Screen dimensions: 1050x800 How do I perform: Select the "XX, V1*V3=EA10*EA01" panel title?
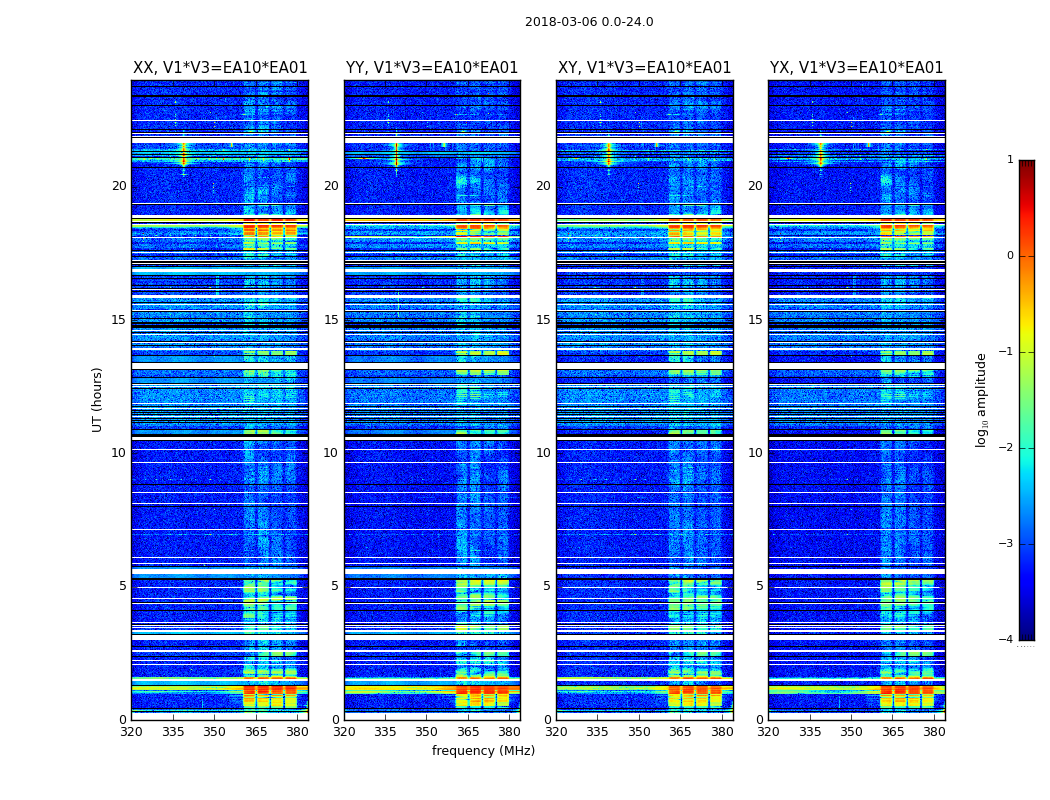coord(220,68)
